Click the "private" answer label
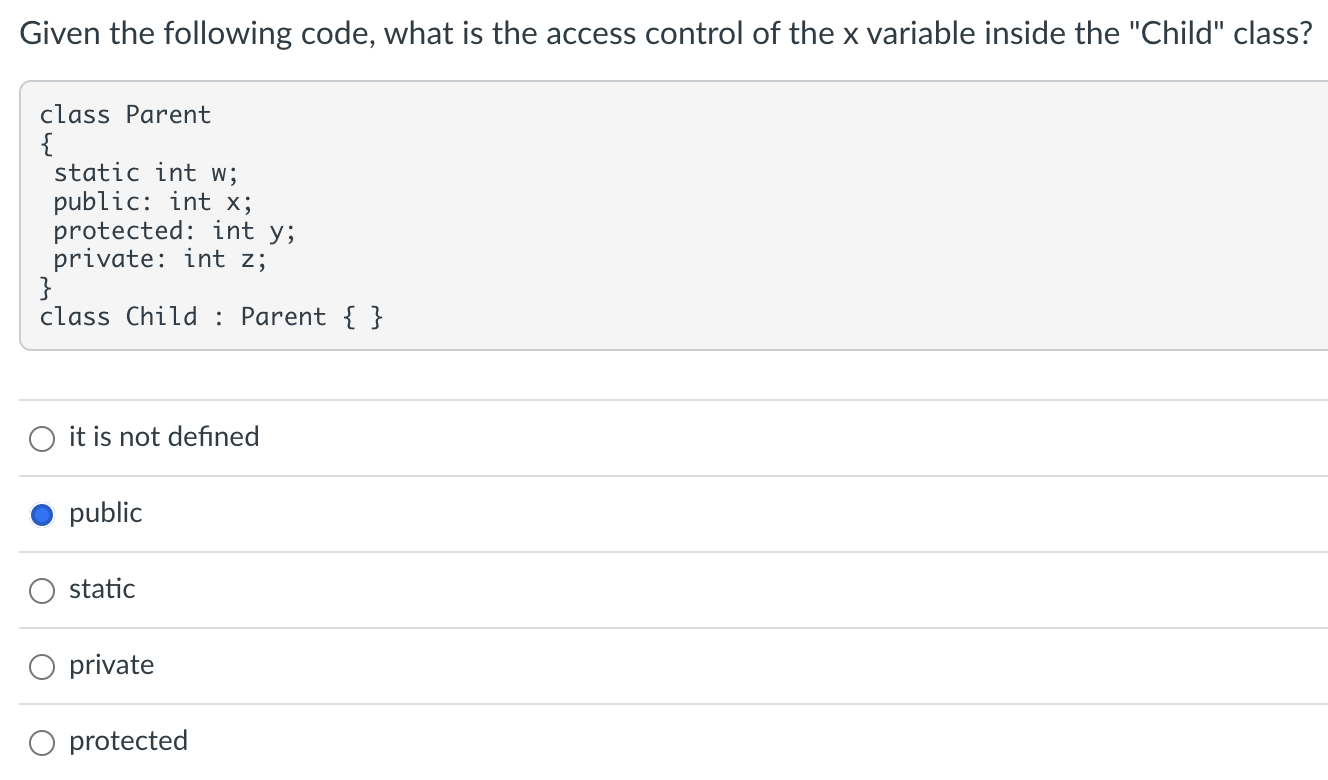Screen dimensions: 1328x780 [111, 665]
